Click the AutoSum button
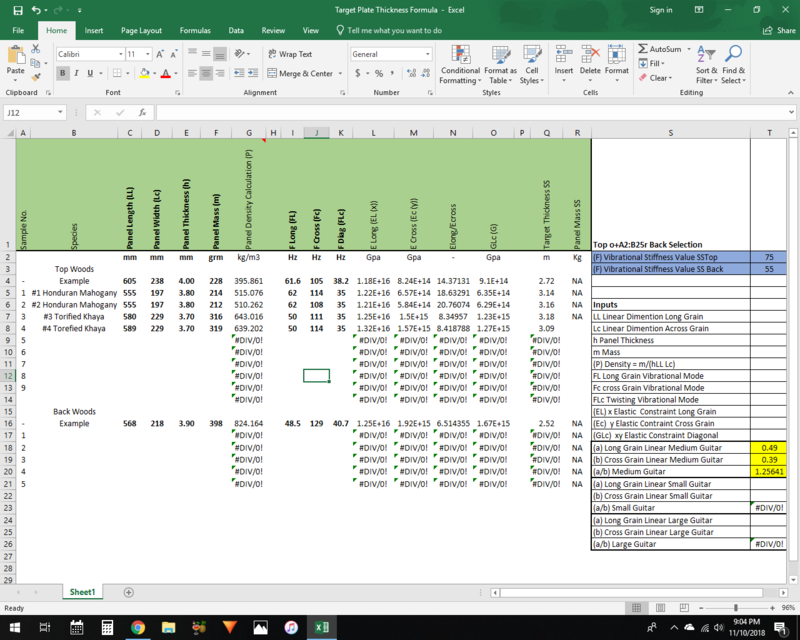Screen dimensions: 800x640 point(660,49)
